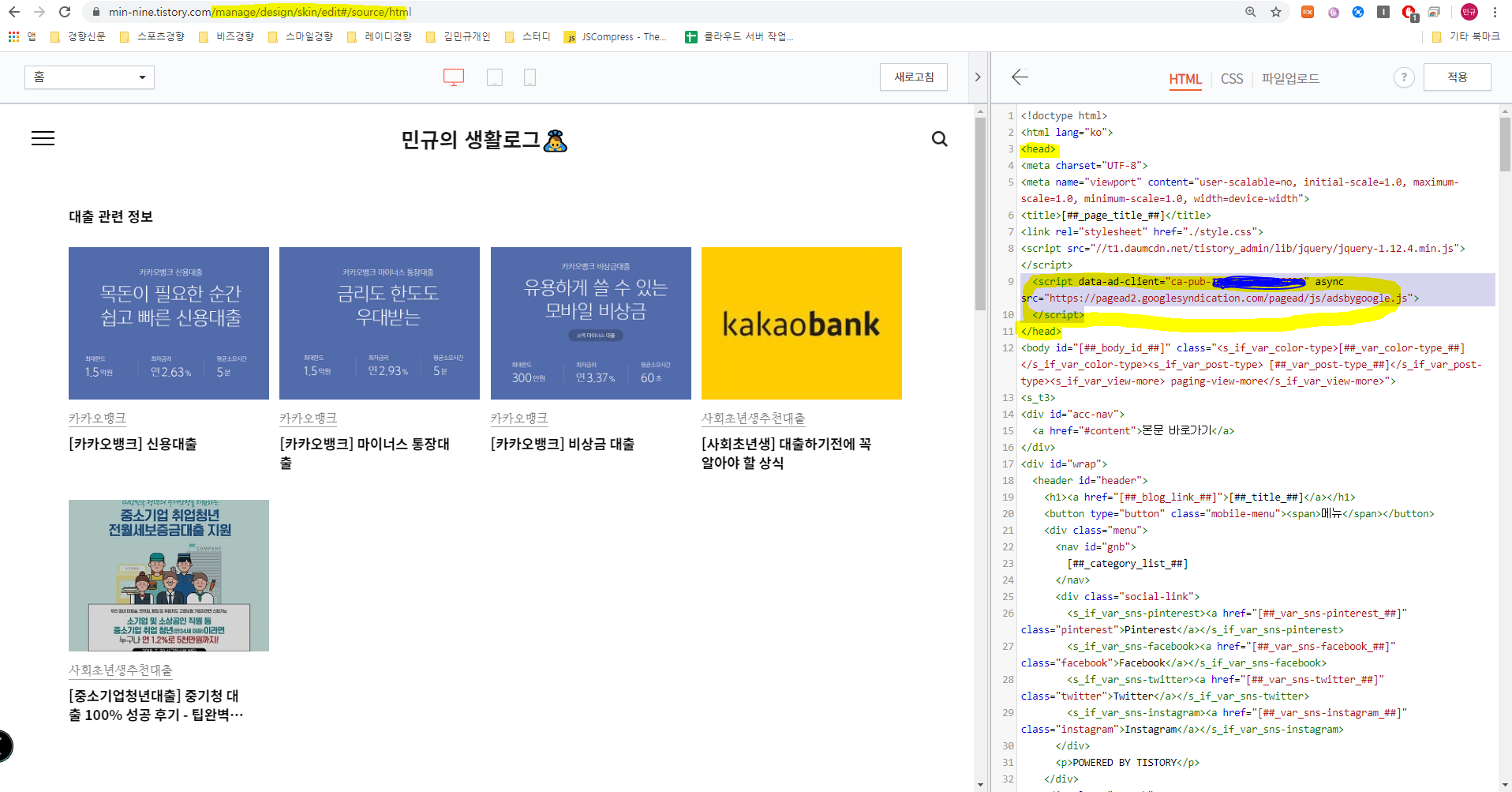Click the purple extension icon

tap(1334, 12)
